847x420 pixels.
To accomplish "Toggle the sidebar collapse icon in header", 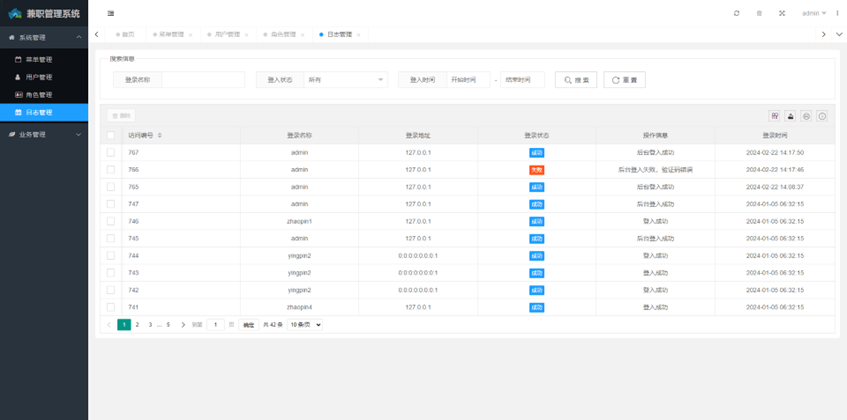I will pyautogui.click(x=111, y=13).
